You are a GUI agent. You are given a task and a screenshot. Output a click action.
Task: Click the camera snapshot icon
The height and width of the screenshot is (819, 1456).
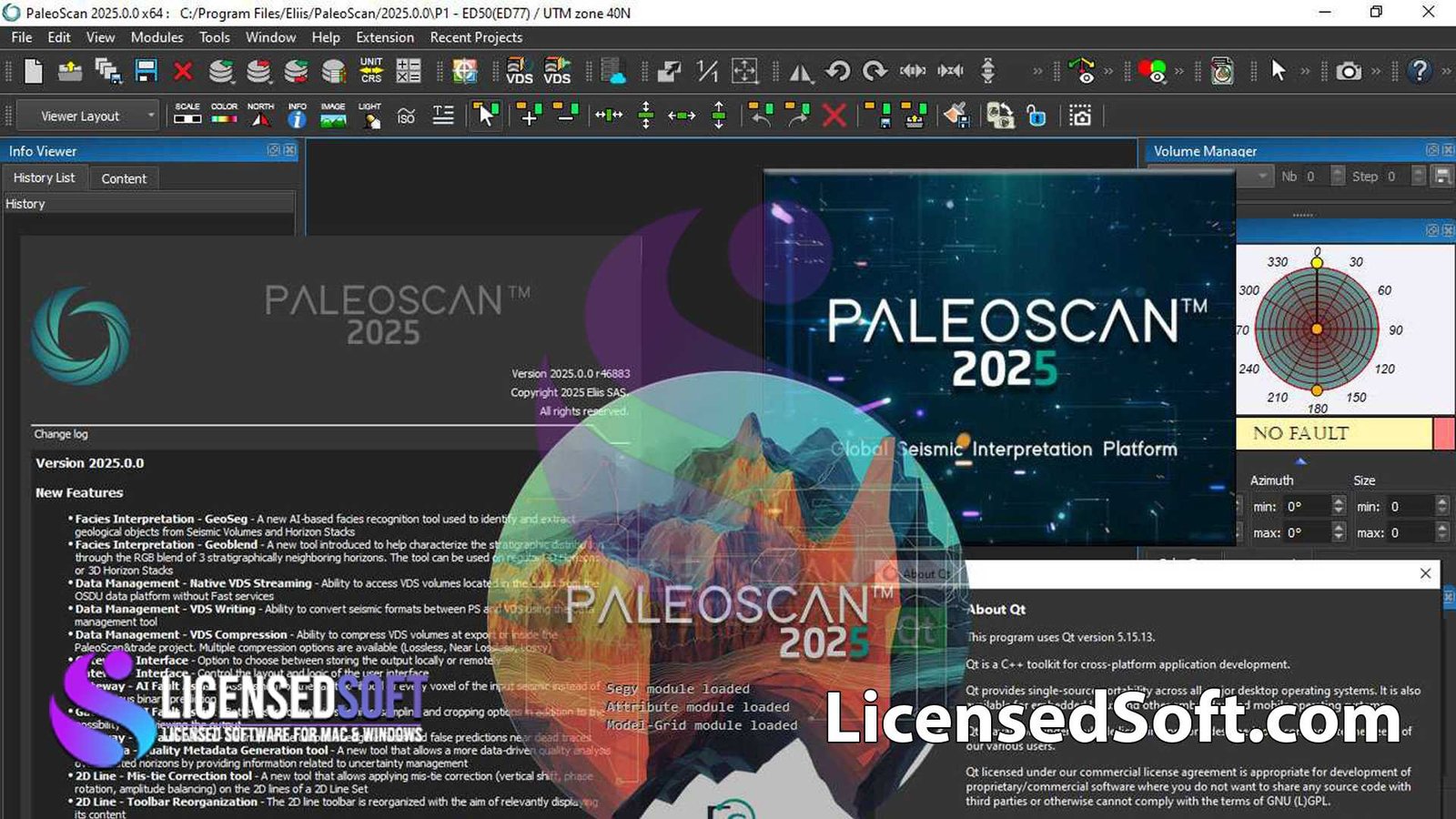(1349, 71)
